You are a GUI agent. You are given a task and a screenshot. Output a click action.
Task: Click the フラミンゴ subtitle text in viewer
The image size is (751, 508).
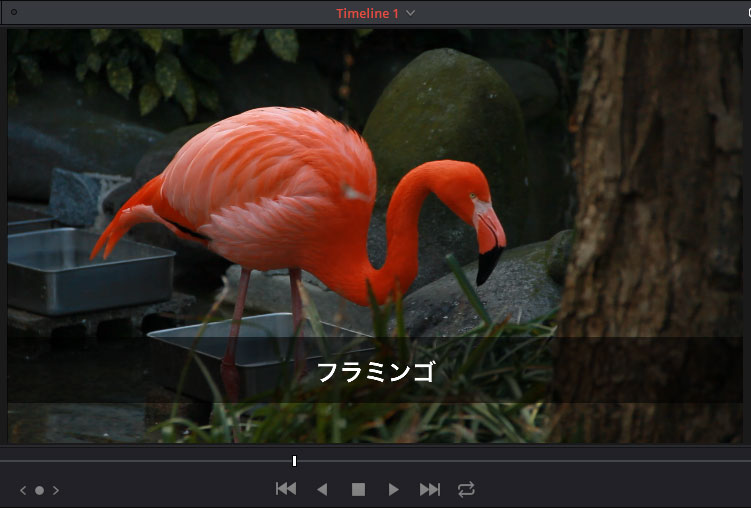(376, 372)
